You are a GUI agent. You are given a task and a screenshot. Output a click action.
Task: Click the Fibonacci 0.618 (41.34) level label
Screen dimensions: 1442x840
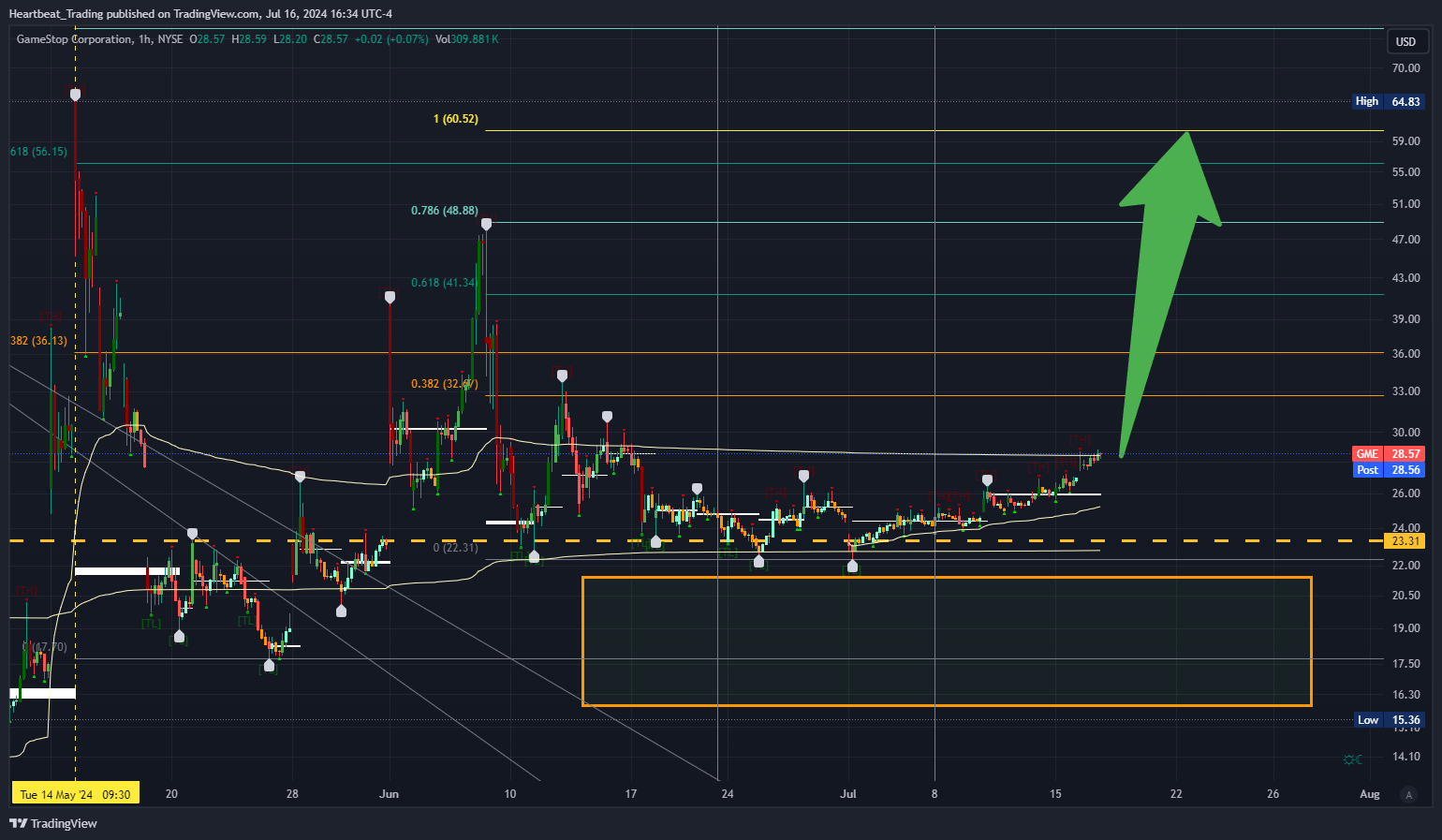(444, 283)
